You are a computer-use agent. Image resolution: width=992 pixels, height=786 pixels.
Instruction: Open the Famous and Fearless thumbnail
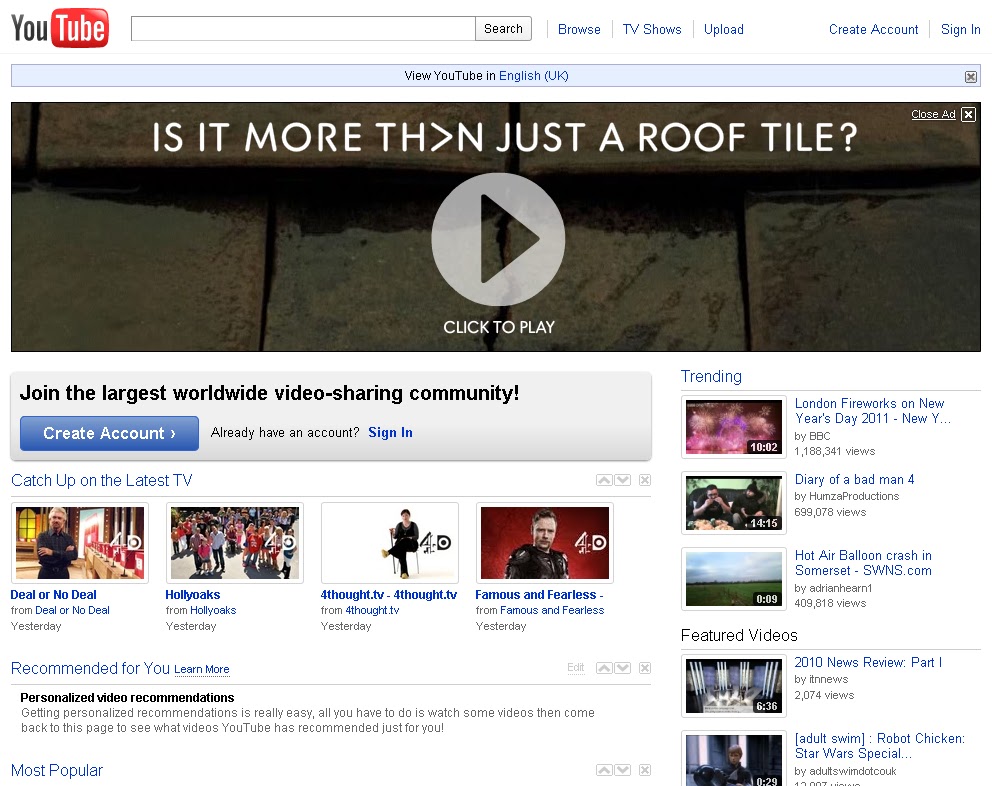tap(545, 543)
